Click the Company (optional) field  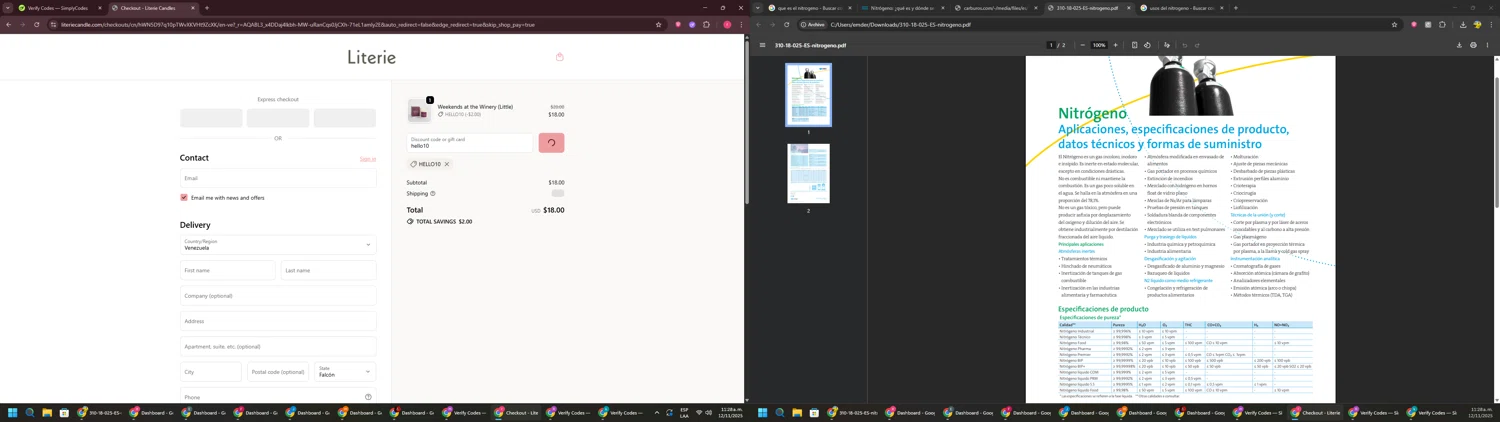278,296
